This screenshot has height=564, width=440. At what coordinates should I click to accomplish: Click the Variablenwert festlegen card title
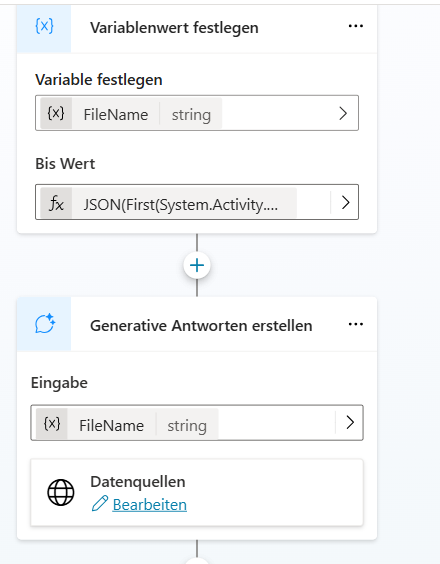click(x=174, y=28)
